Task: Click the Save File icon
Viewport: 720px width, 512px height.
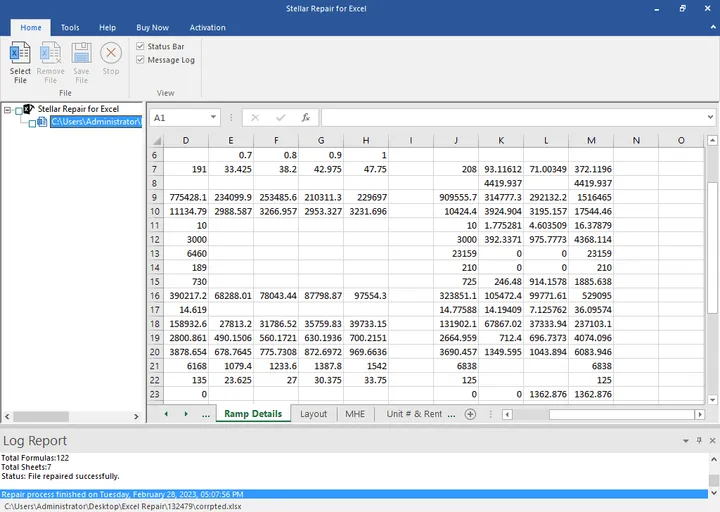Action: 81,53
